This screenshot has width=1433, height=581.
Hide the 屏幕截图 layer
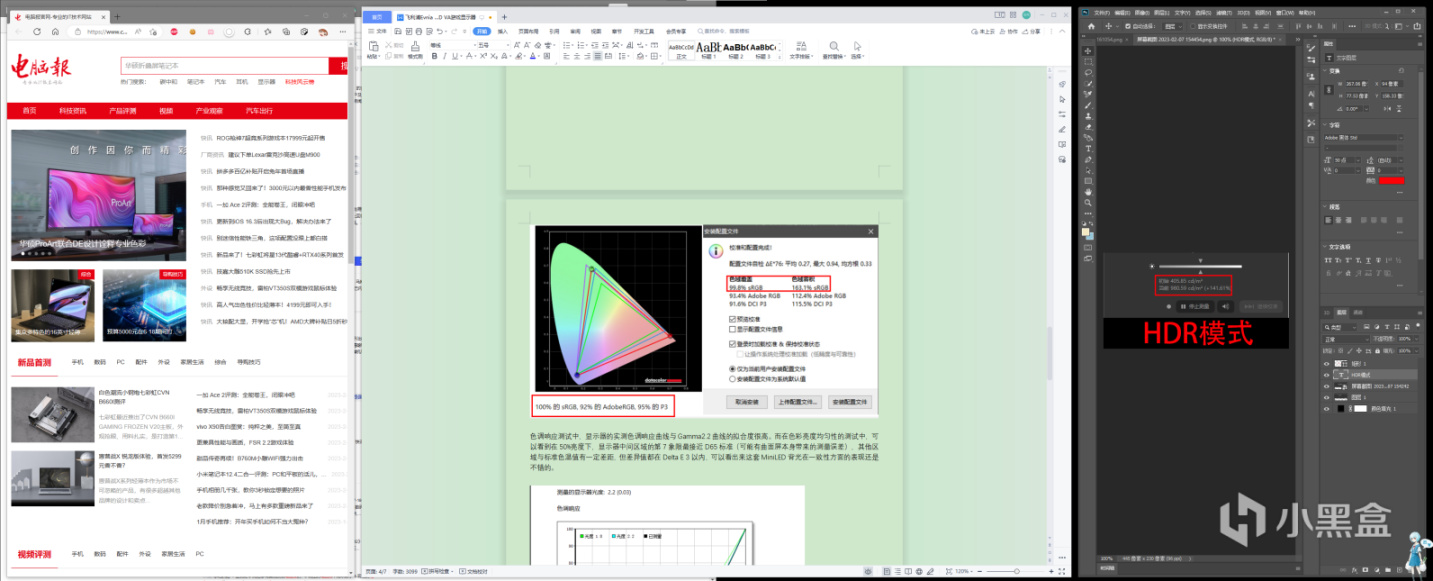click(x=1327, y=386)
